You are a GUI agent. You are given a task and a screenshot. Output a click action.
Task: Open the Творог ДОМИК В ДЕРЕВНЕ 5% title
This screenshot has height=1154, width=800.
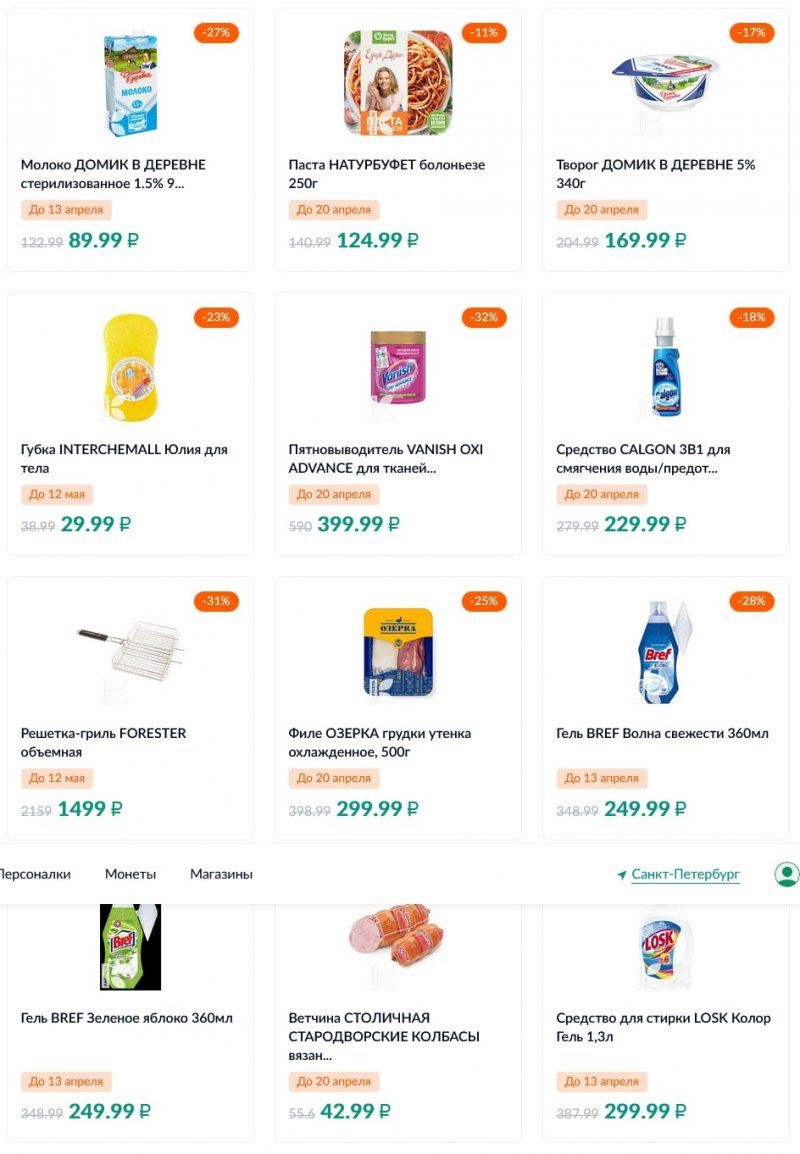click(x=655, y=174)
